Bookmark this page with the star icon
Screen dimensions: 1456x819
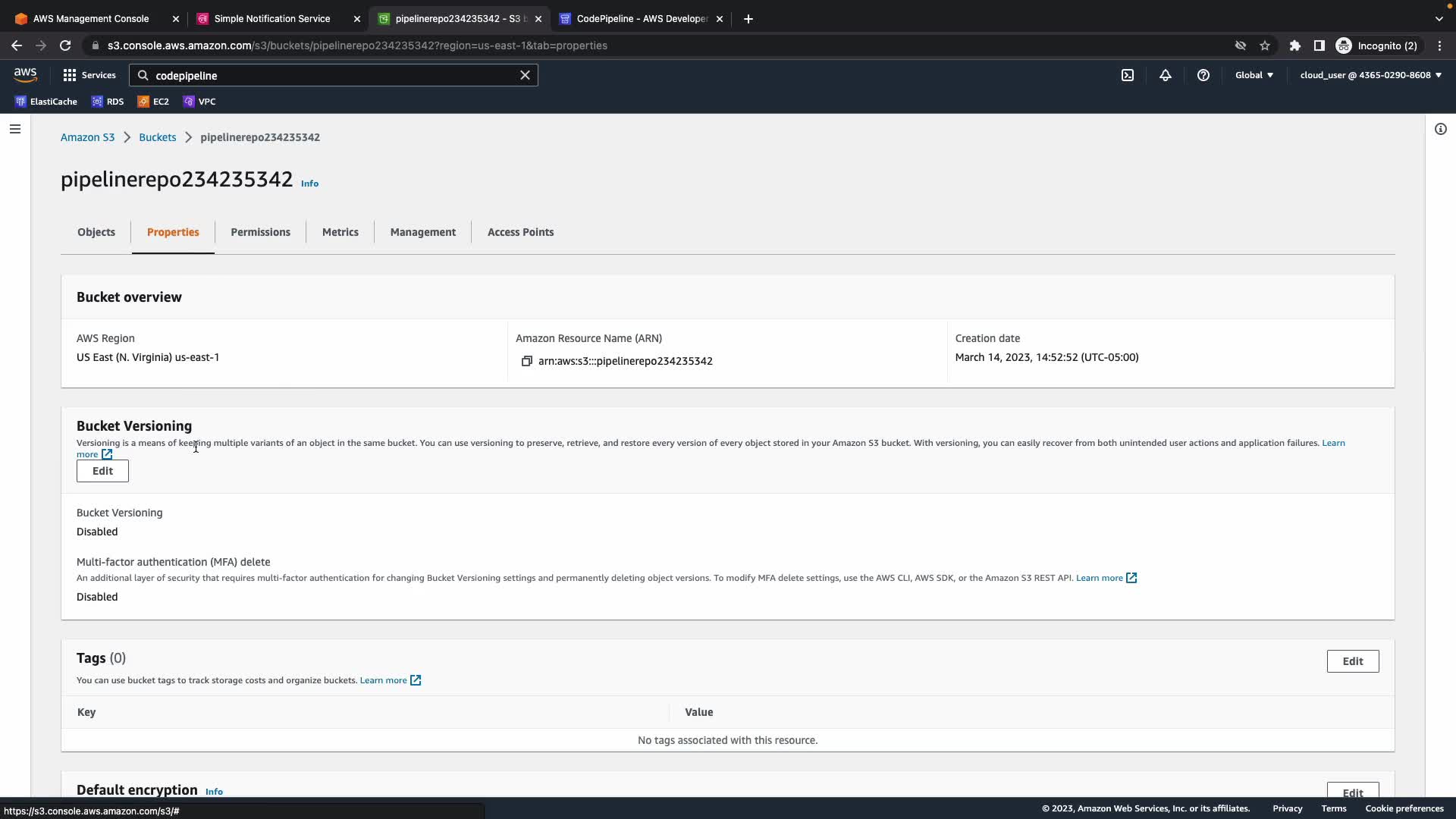coord(1265,45)
